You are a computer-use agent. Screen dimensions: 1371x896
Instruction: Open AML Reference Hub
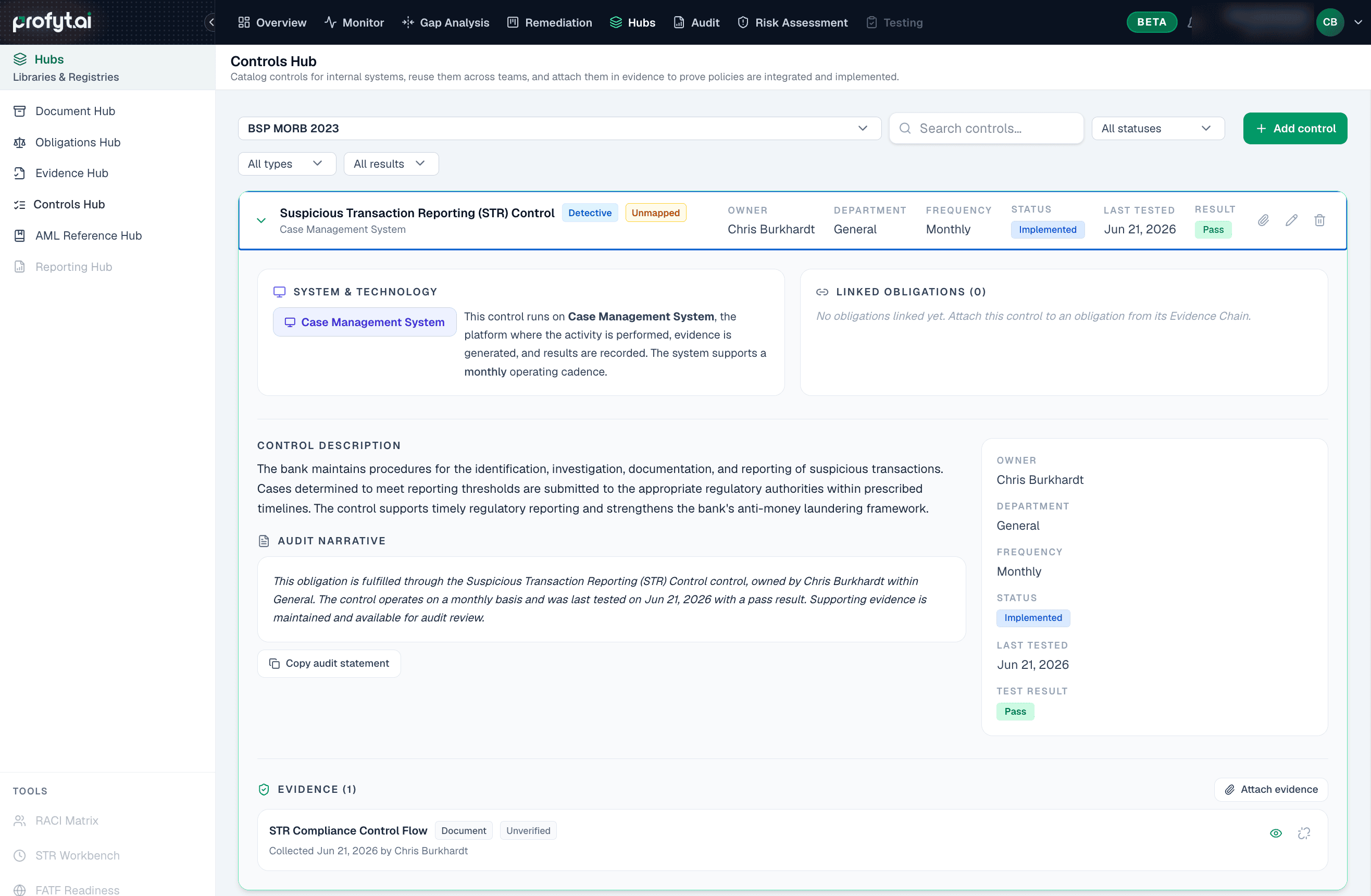tap(77, 235)
